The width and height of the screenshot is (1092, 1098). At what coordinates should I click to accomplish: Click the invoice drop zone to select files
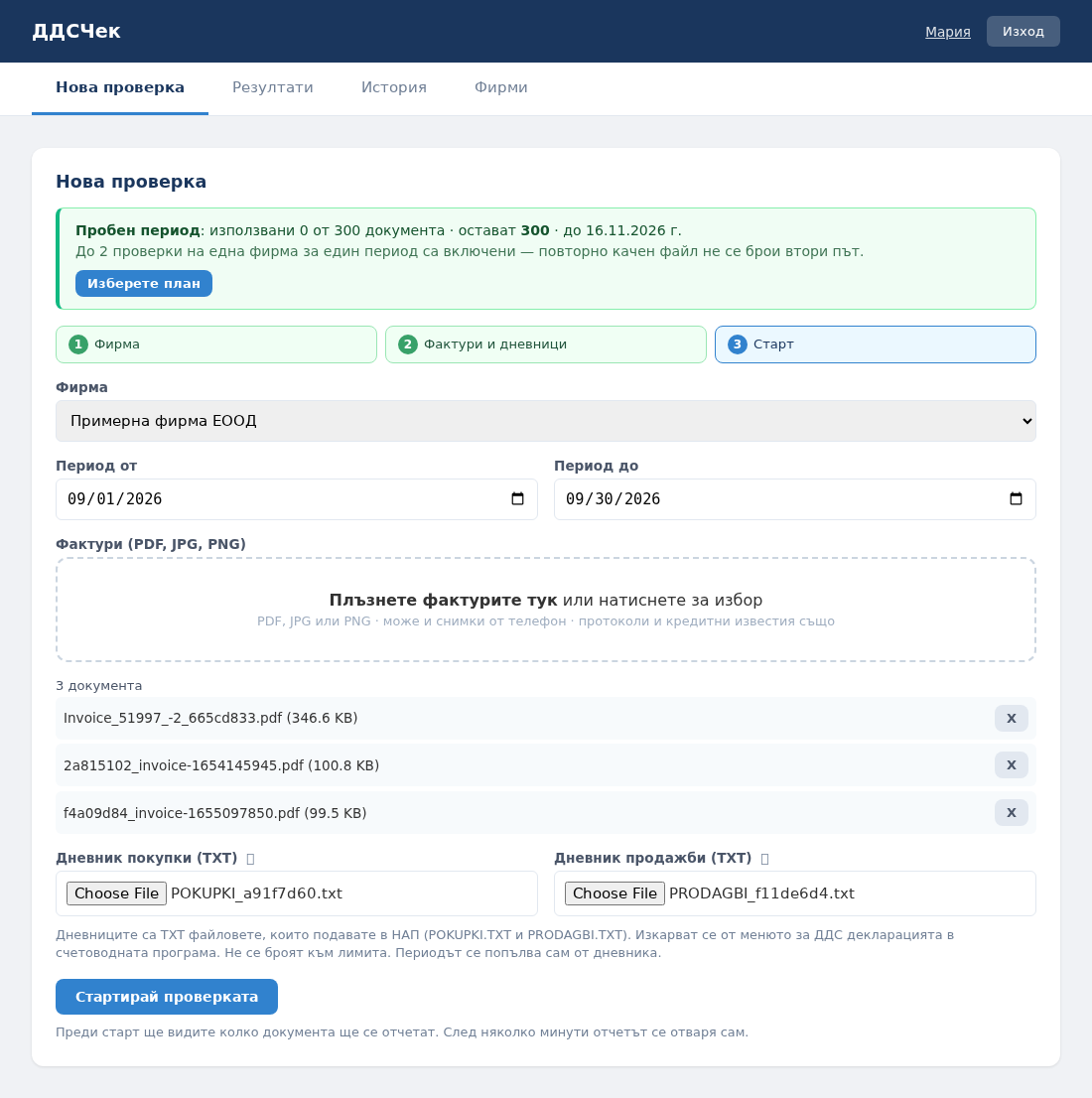(546, 610)
